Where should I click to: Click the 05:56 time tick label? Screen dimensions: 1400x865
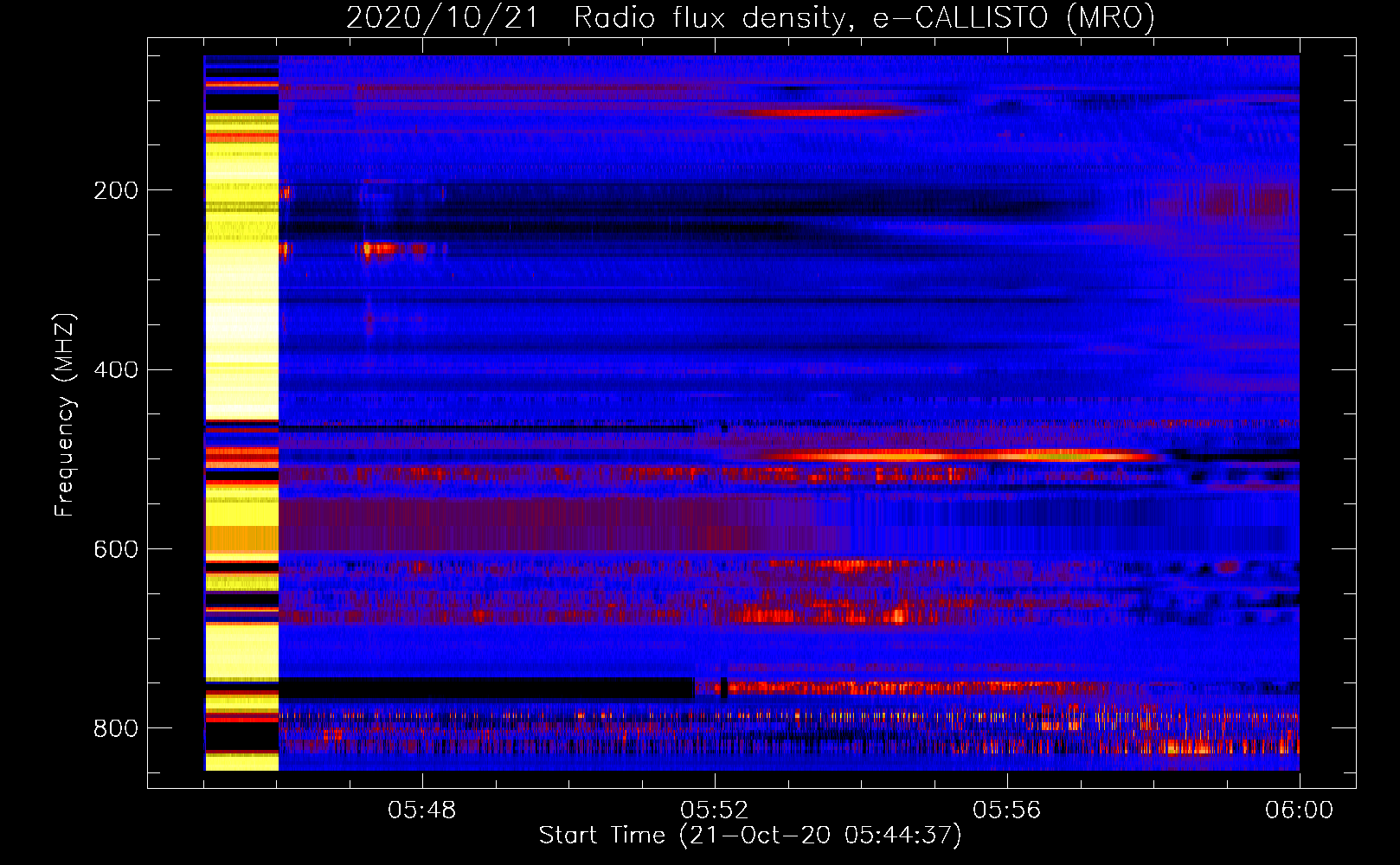(x=1006, y=810)
